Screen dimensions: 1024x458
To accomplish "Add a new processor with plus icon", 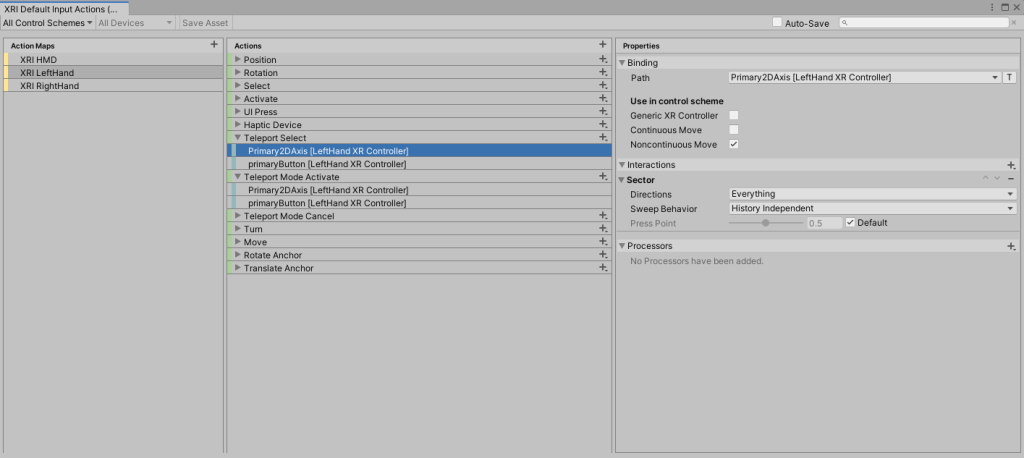I will point(1011,246).
